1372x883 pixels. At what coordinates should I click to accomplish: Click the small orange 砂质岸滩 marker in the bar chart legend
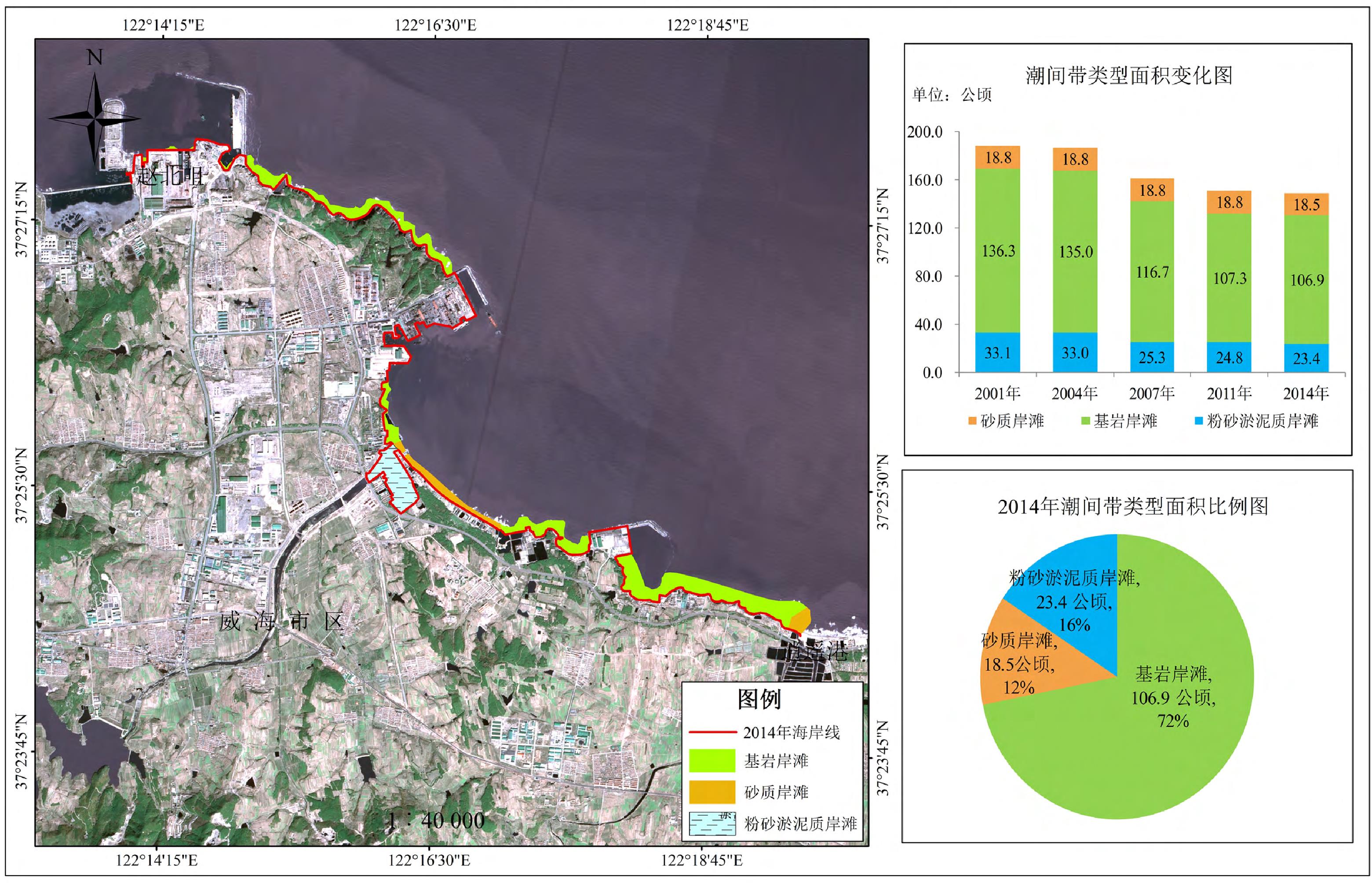972,421
